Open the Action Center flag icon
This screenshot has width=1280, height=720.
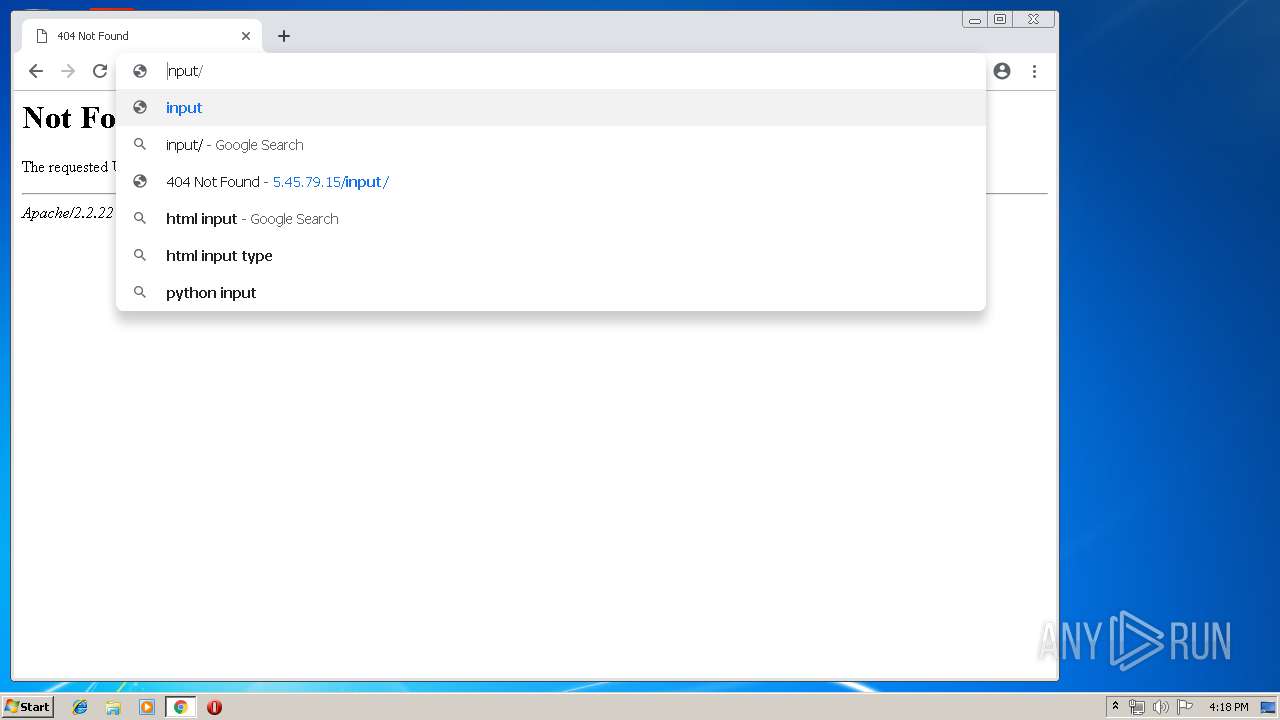(x=1185, y=707)
